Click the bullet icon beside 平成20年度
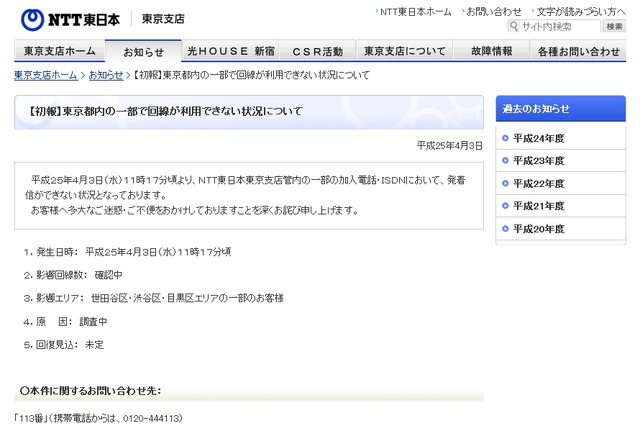Image resolution: width=640 pixels, height=426 pixels. (x=505, y=229)
